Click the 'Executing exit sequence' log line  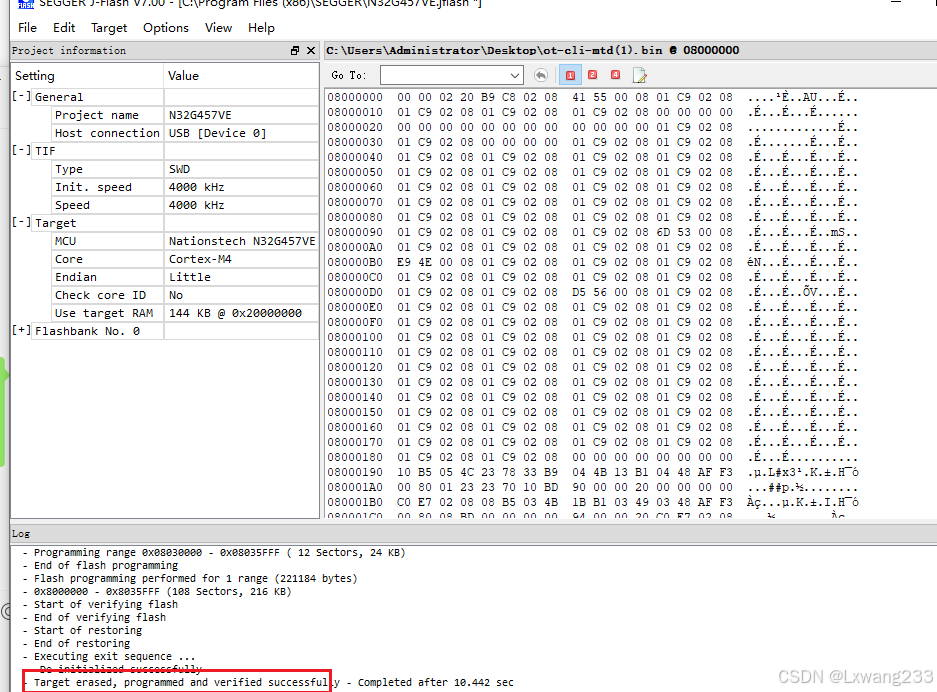pos(115,656)
